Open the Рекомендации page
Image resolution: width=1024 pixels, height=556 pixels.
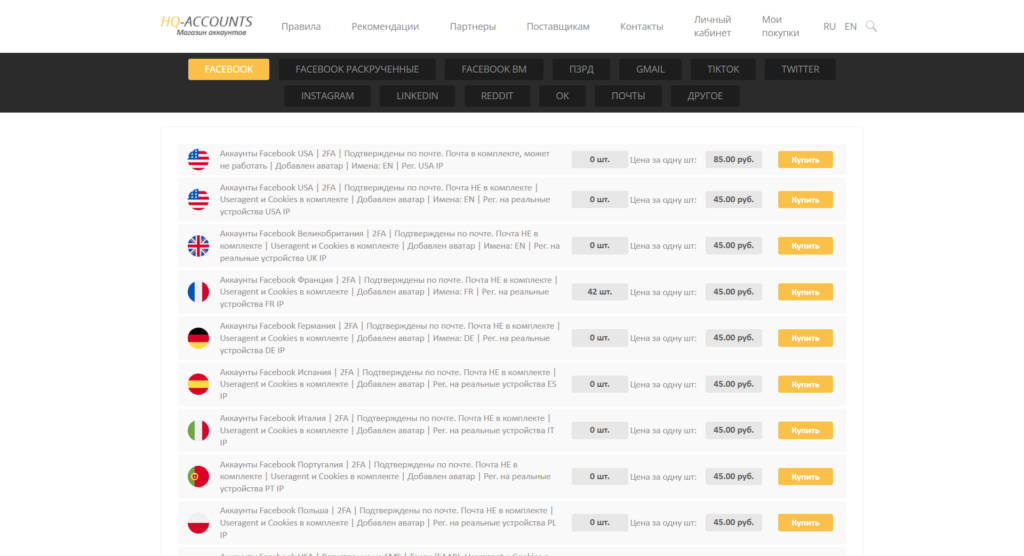385,26
